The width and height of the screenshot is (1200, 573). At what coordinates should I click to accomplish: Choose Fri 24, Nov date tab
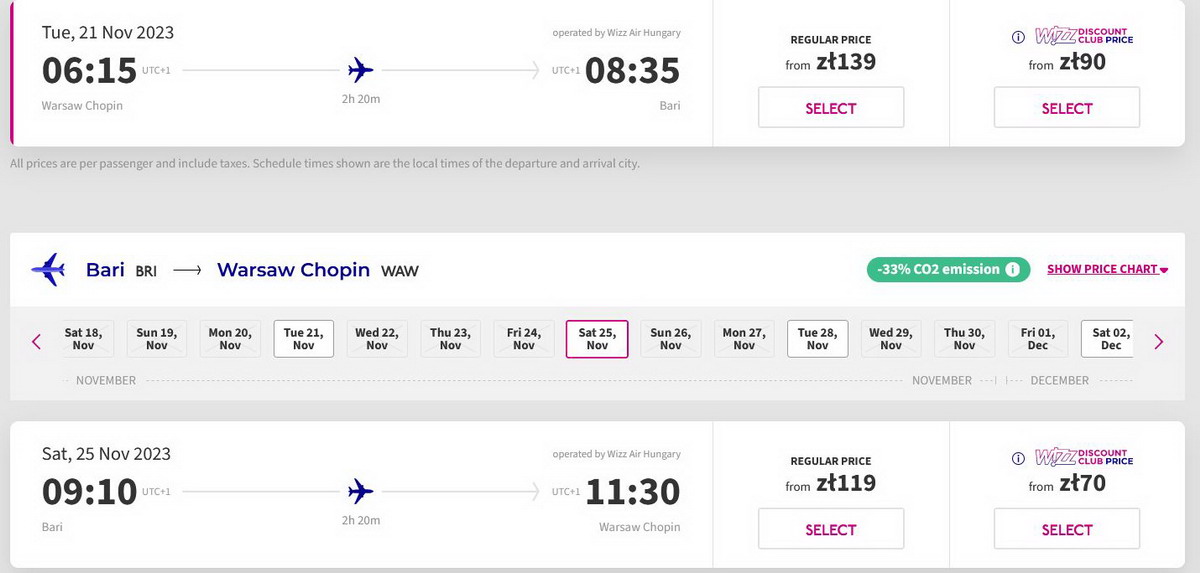pos(524,339)
